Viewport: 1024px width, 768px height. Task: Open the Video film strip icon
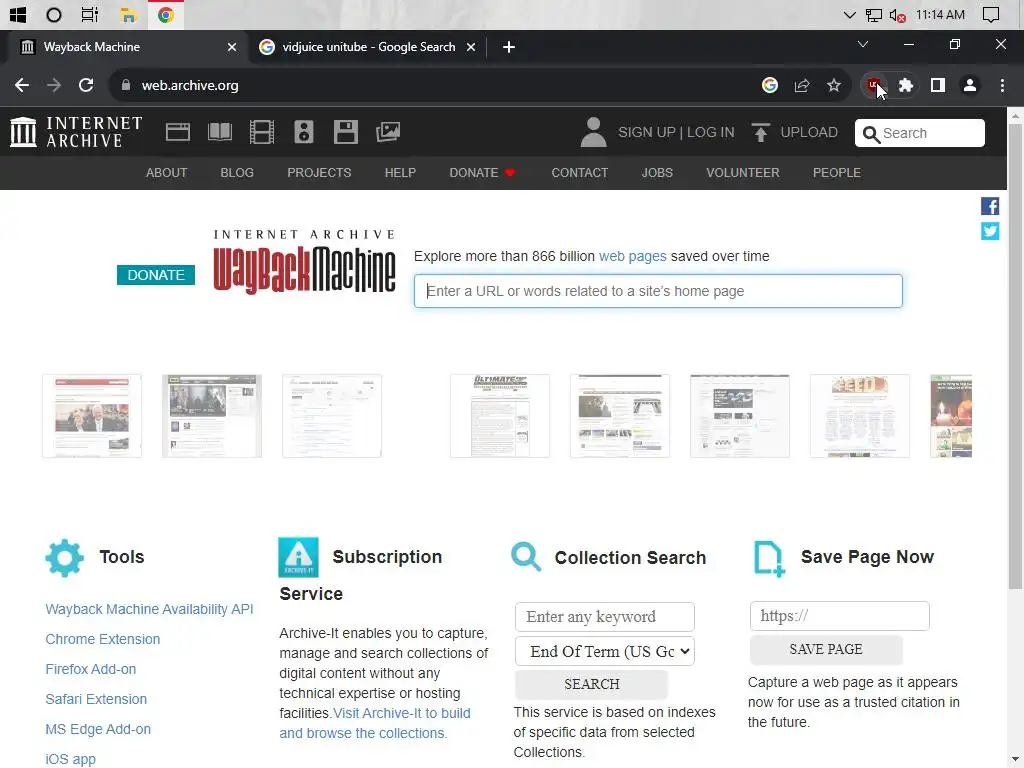click(x=262, y=132)
